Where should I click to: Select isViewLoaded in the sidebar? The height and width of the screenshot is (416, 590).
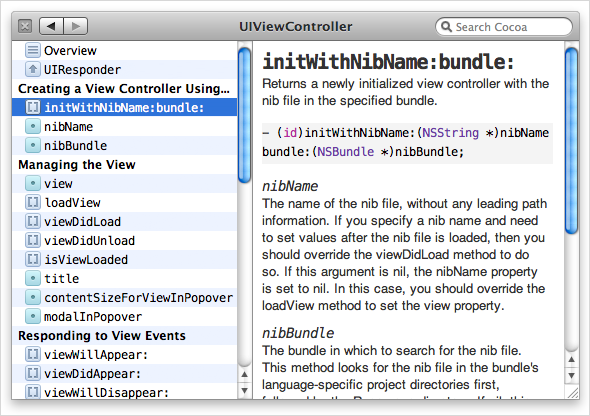(125, 260)
